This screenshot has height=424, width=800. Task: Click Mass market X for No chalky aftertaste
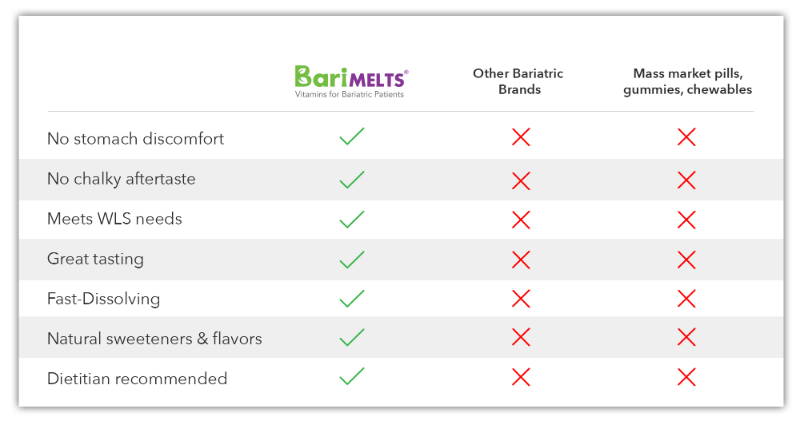point(686,180)
